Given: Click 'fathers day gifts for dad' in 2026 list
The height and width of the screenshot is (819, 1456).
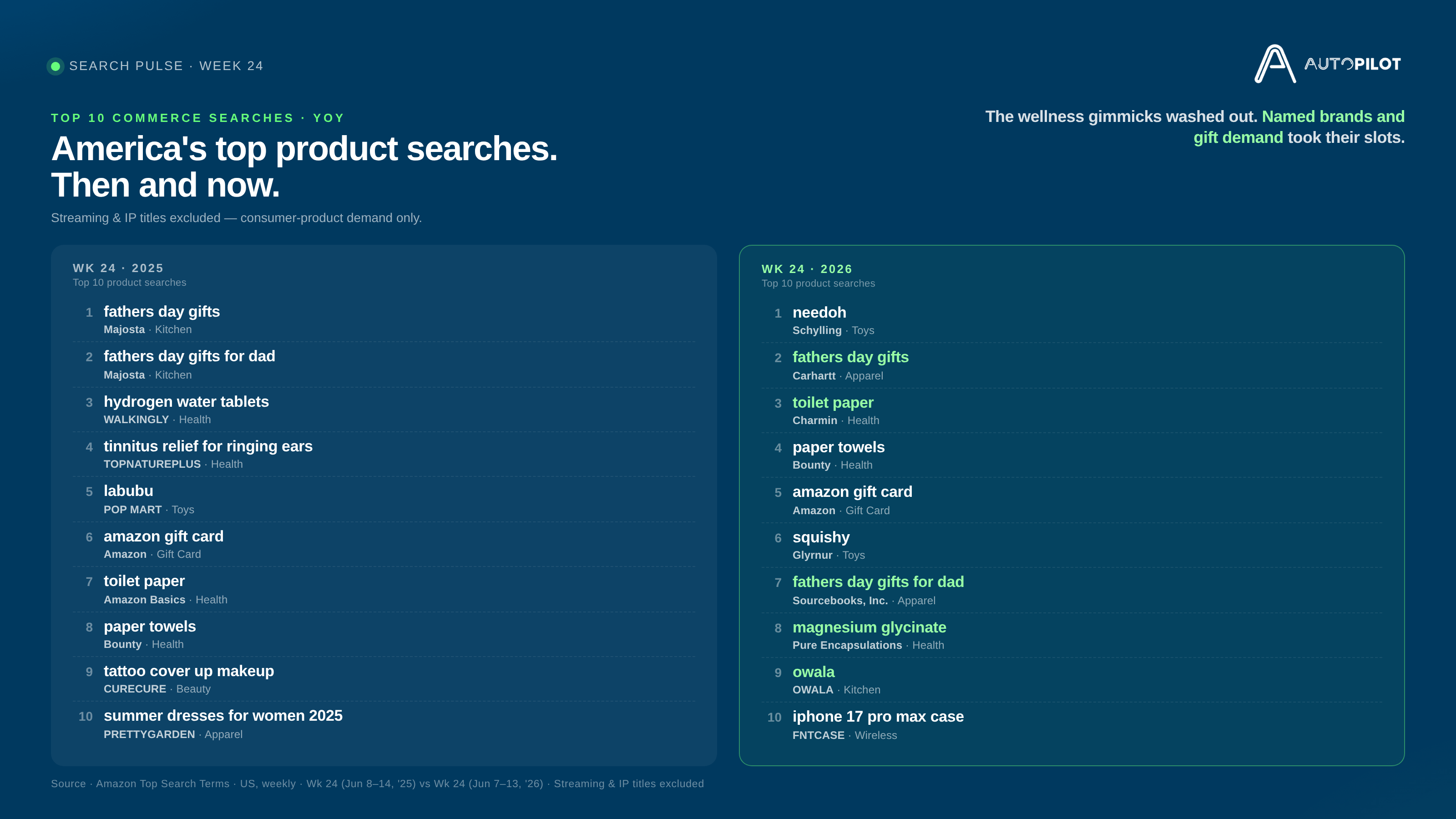Looking at the screenshot, I should click(878, 581).
